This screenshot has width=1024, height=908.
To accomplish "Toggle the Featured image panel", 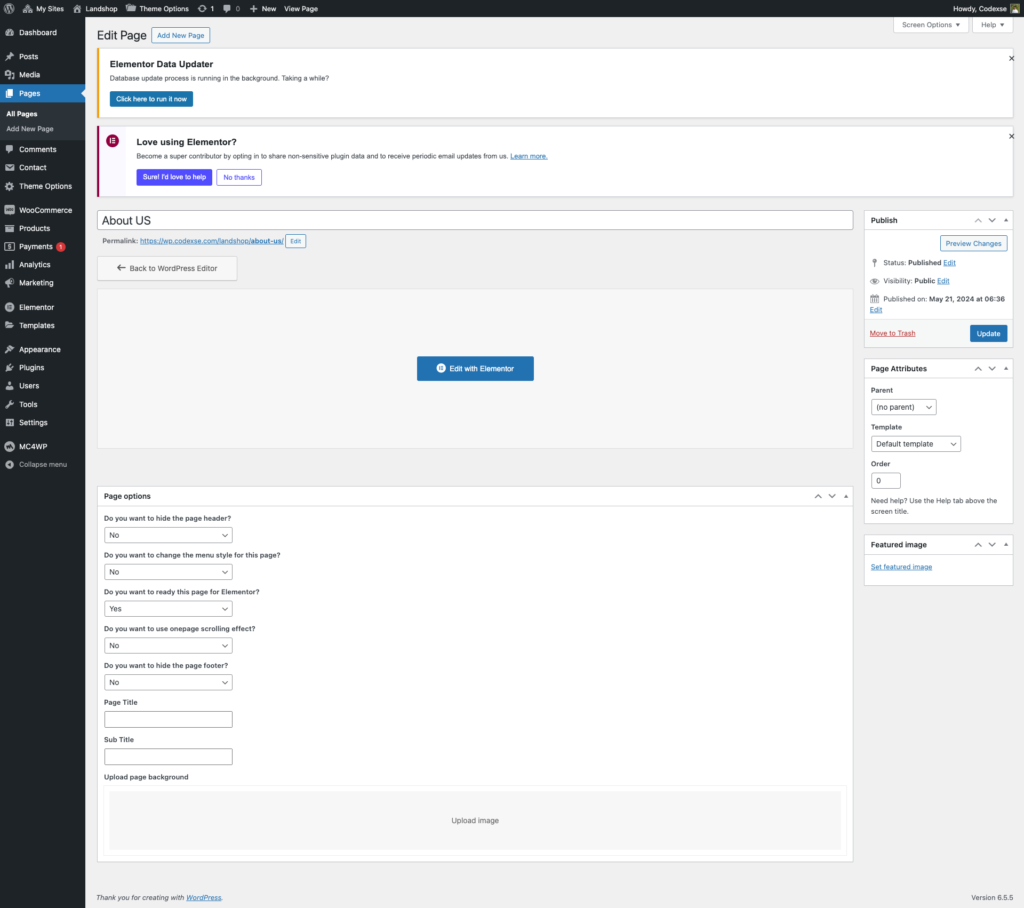I will (x=1006, y=545).
